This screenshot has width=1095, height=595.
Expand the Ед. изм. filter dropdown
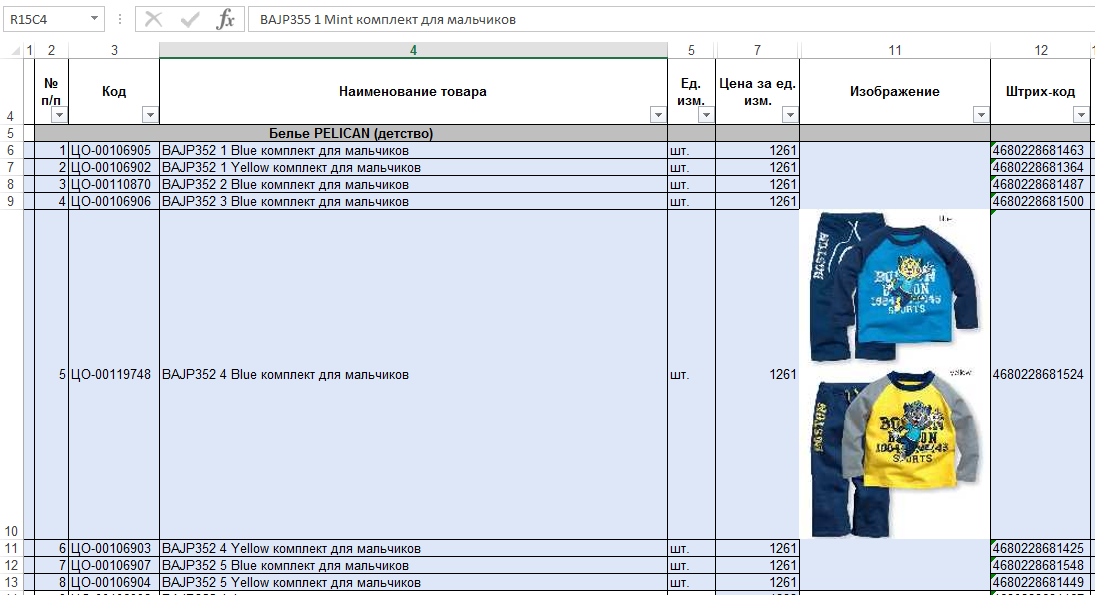(706, 115)
